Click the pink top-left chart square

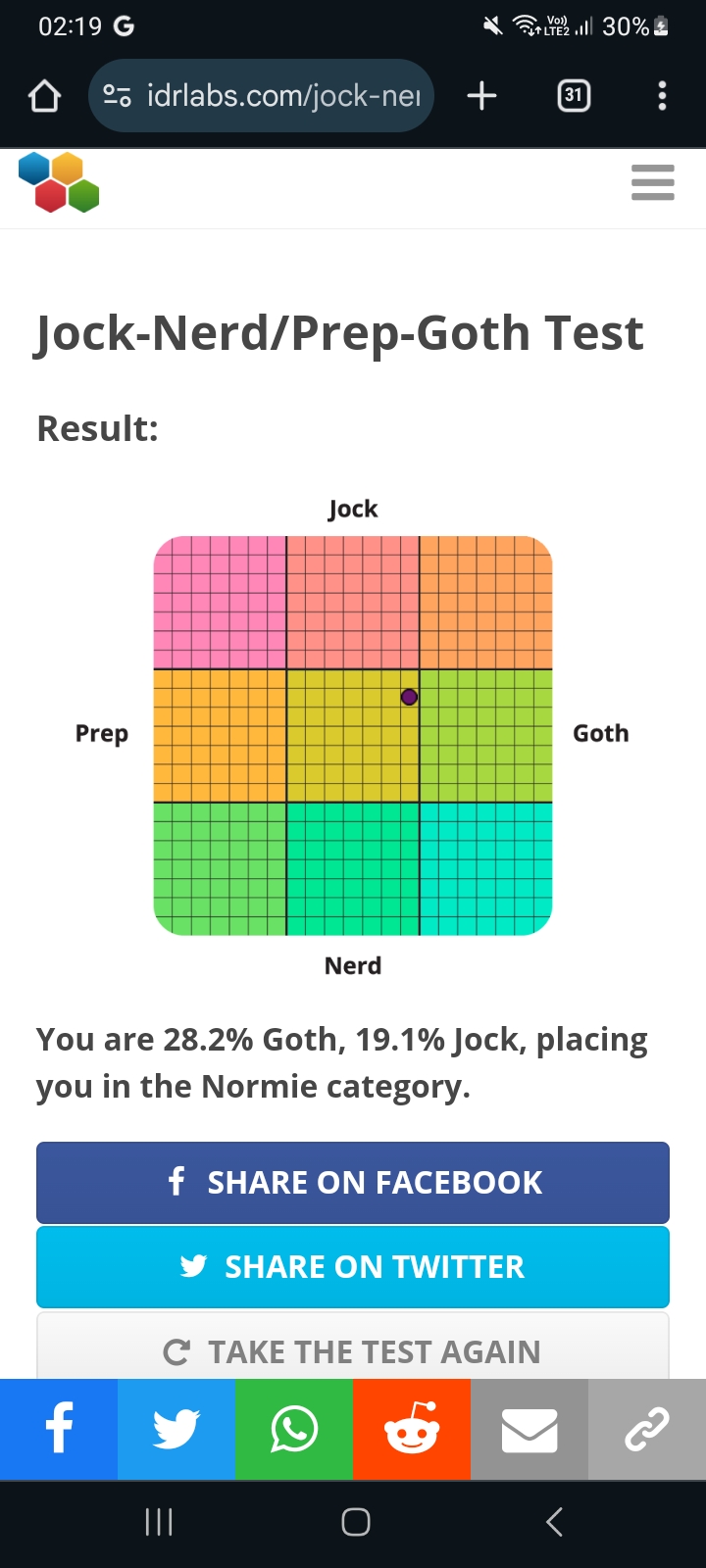point(220,603)
